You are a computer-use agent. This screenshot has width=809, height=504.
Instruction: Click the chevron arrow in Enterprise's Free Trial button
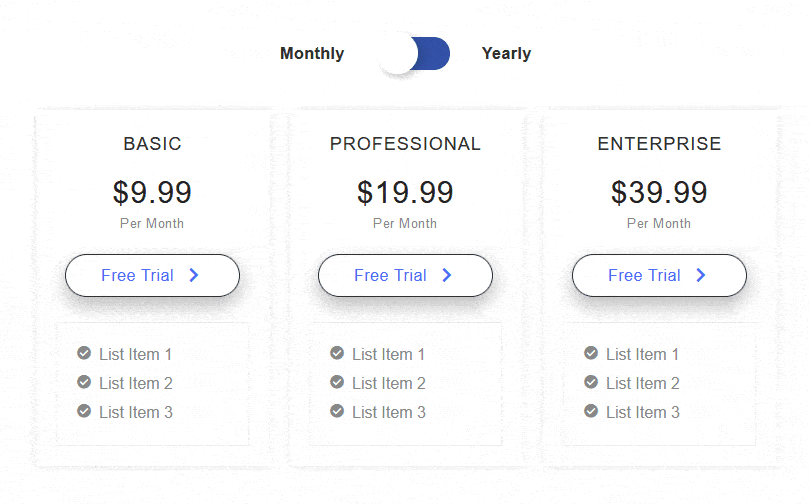tap(701, 275)
